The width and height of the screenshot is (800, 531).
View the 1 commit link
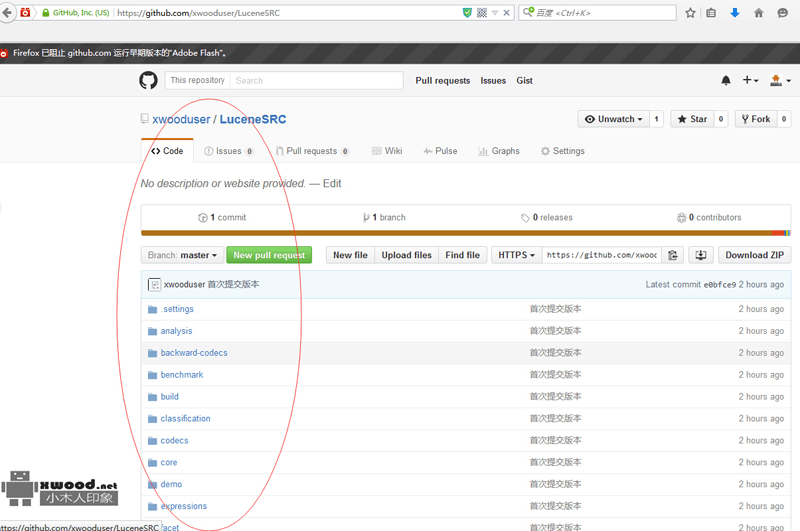(x=222, y=217)
